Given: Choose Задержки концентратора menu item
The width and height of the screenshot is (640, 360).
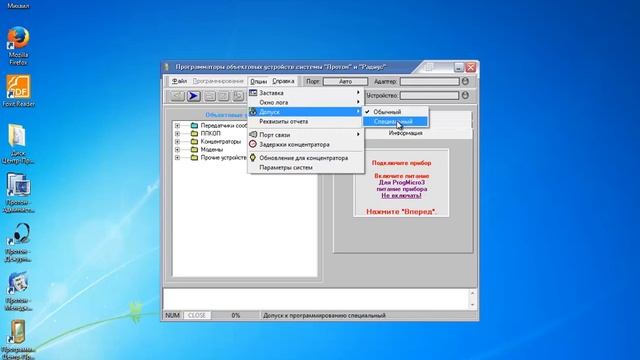Looking at the screenshot, I should 305,144.
